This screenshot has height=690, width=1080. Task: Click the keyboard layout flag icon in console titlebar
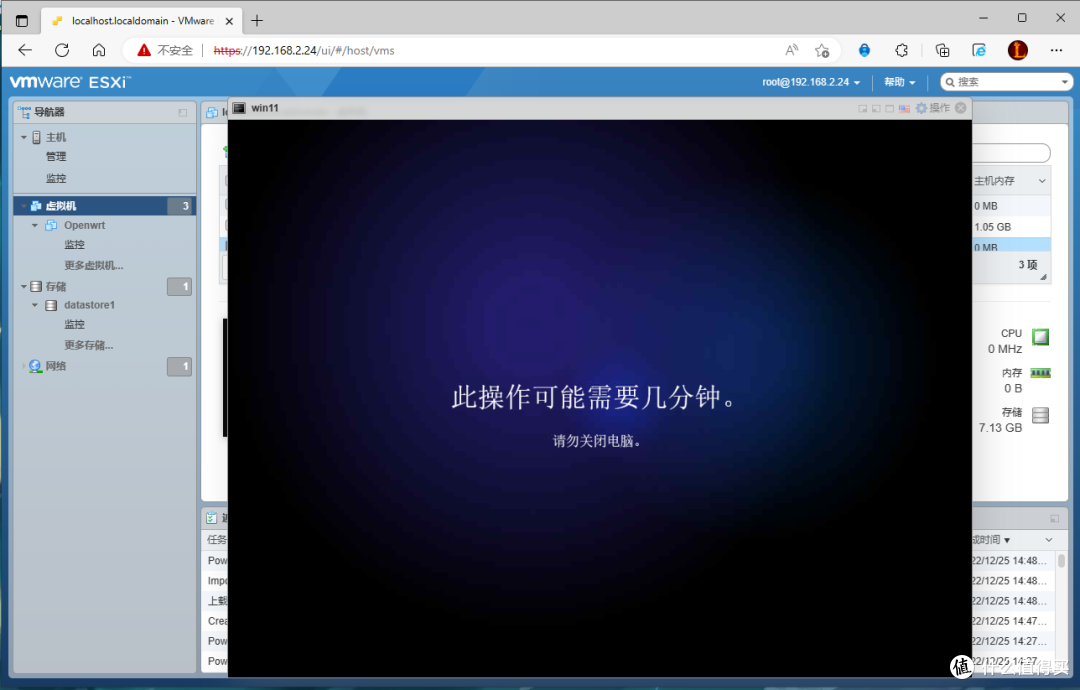(x=905, y=108)
